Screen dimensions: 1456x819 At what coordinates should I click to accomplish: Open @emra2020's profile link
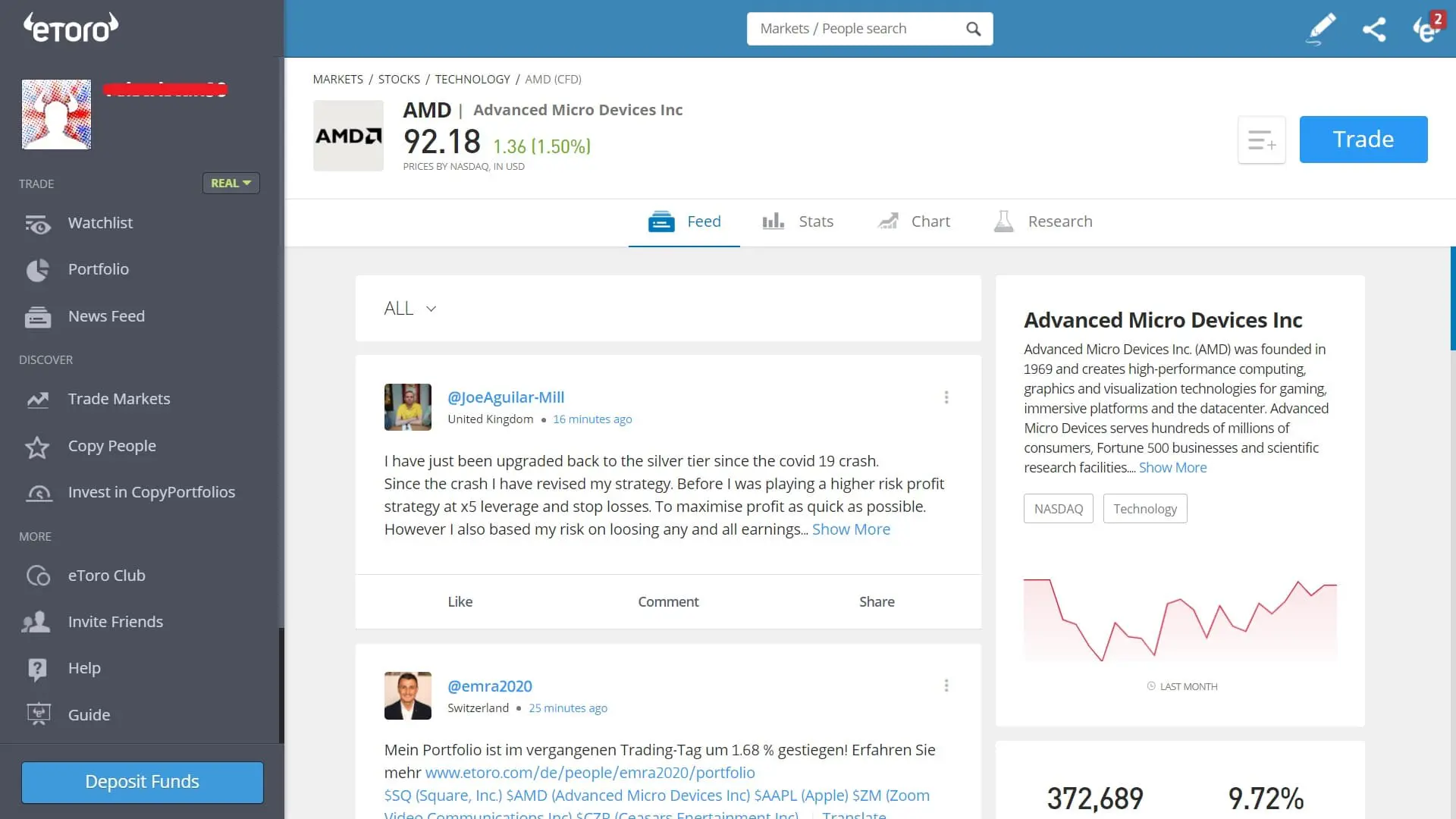click(490, 686)
